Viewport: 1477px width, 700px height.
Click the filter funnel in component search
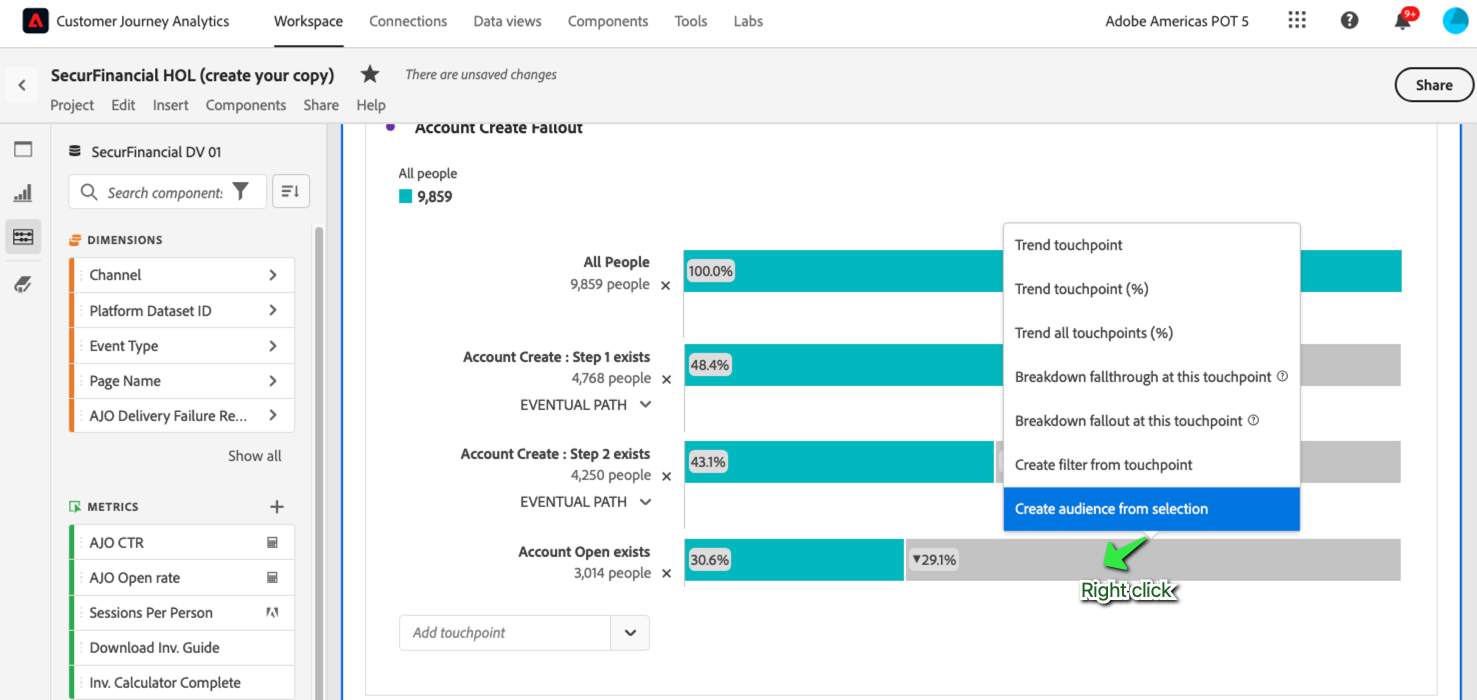click(x=241, y=192)
